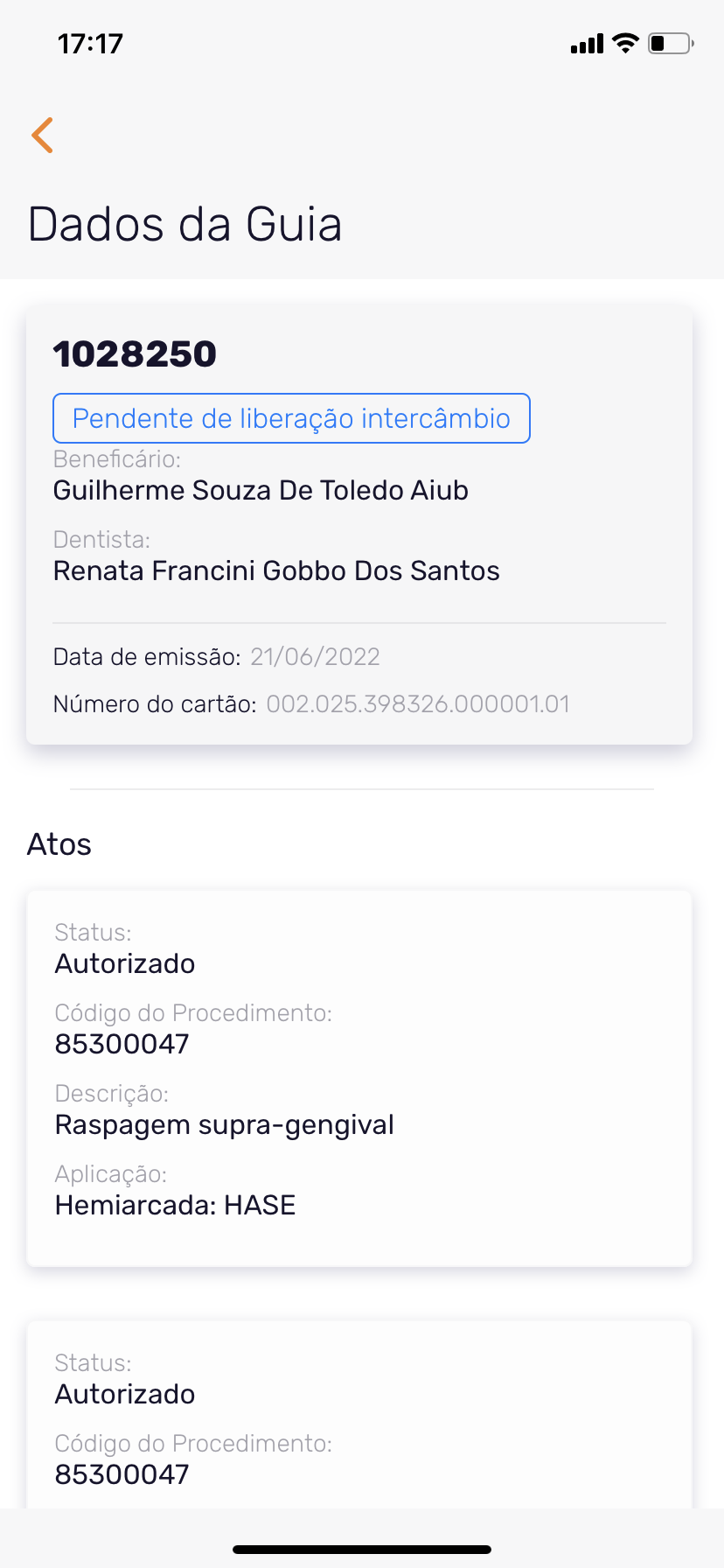Tap procedure code in second card
724x1568 pixels.
click(x=122, y=1474)
